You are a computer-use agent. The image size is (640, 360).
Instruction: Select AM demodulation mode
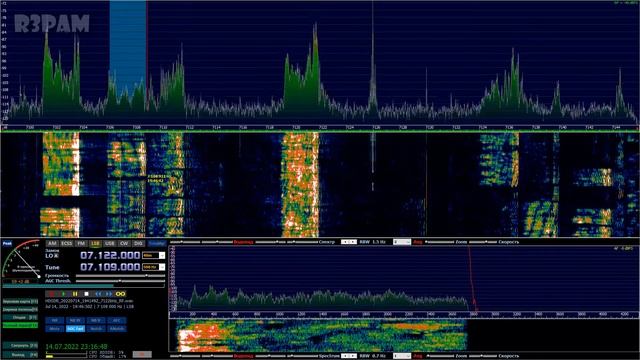click(52, 244)
